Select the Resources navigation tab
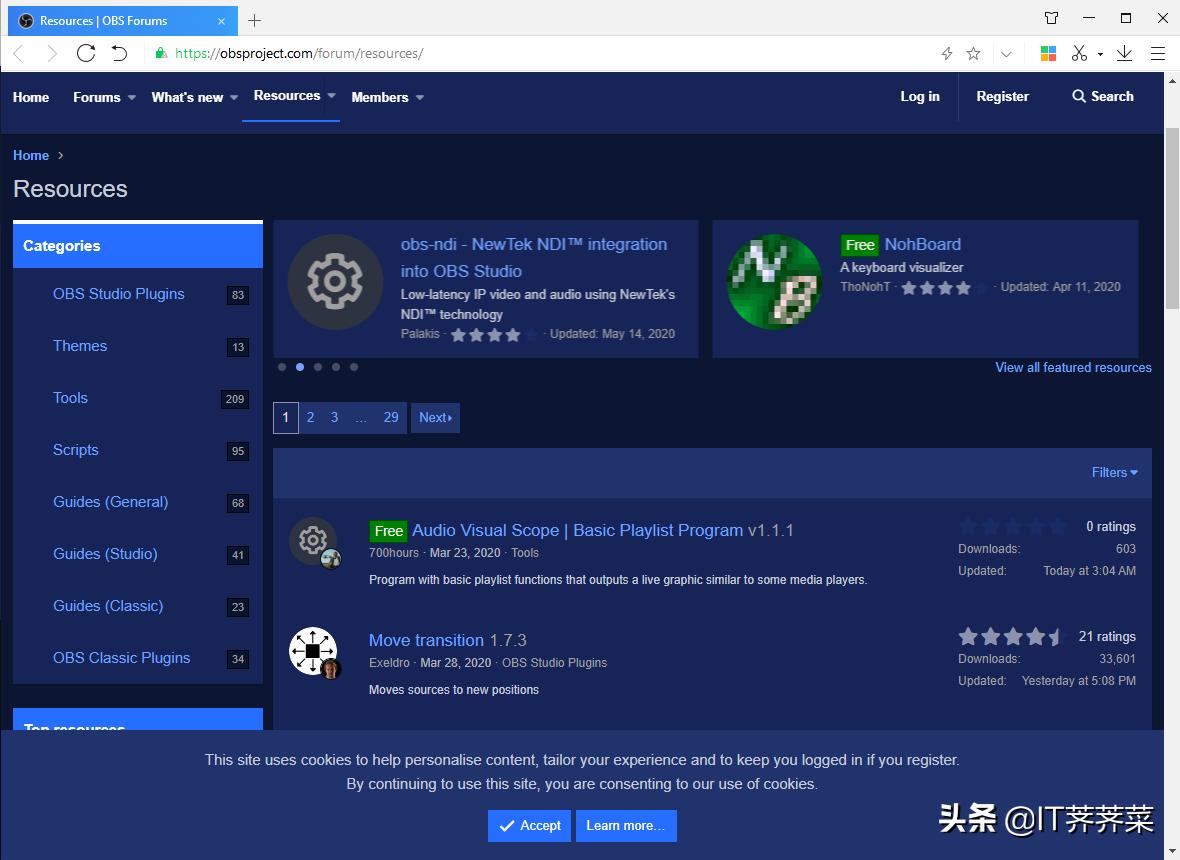The height and width of the screenshot is (860, 1180). (x=287, y=95)
